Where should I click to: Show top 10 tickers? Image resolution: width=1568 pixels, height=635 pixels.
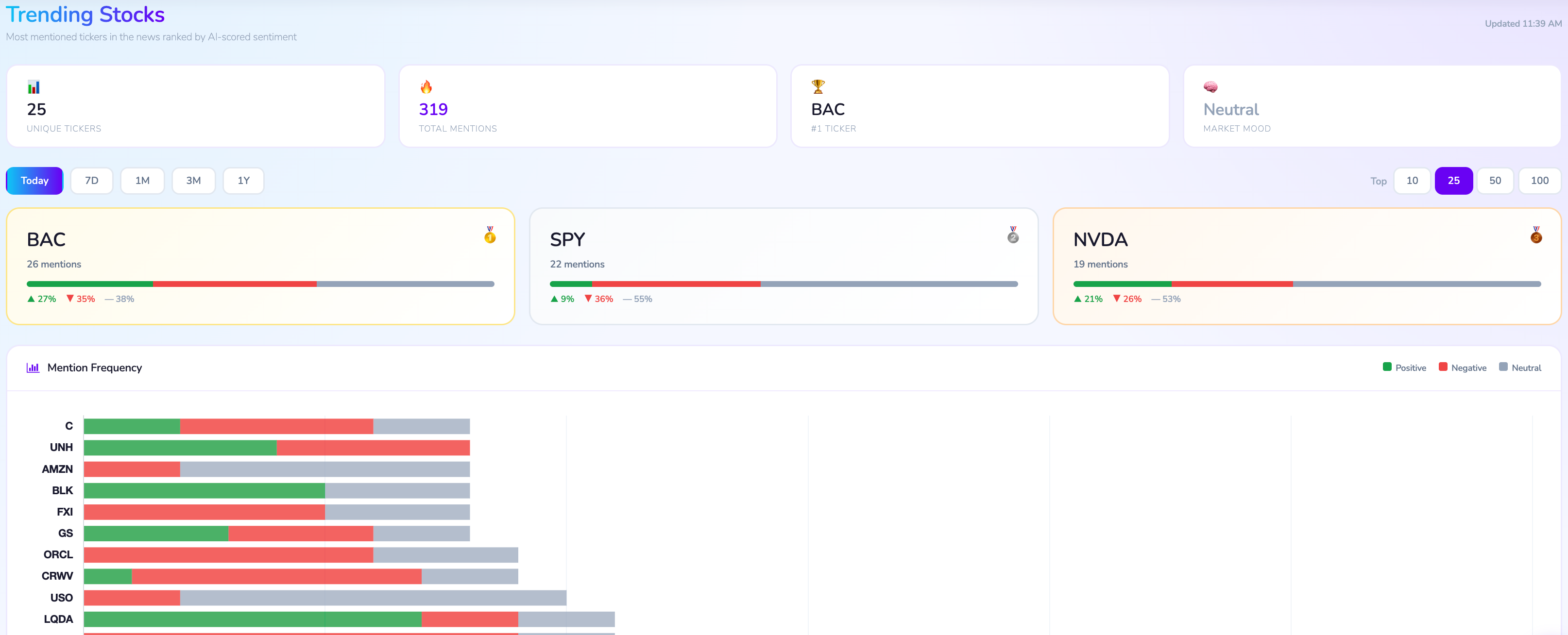(1412, 181)
